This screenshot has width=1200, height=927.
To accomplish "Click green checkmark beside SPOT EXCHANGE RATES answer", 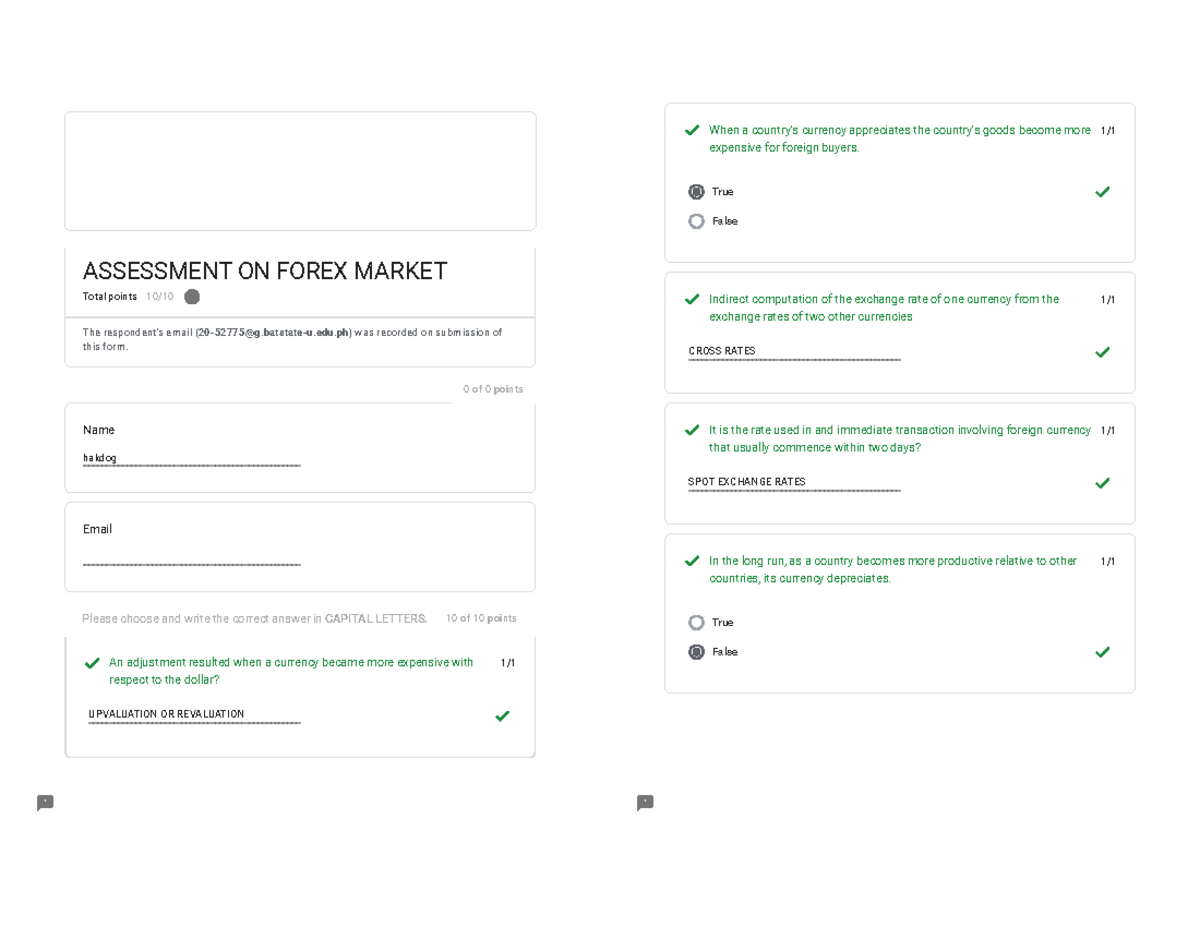I will (x=1102, y=483).
